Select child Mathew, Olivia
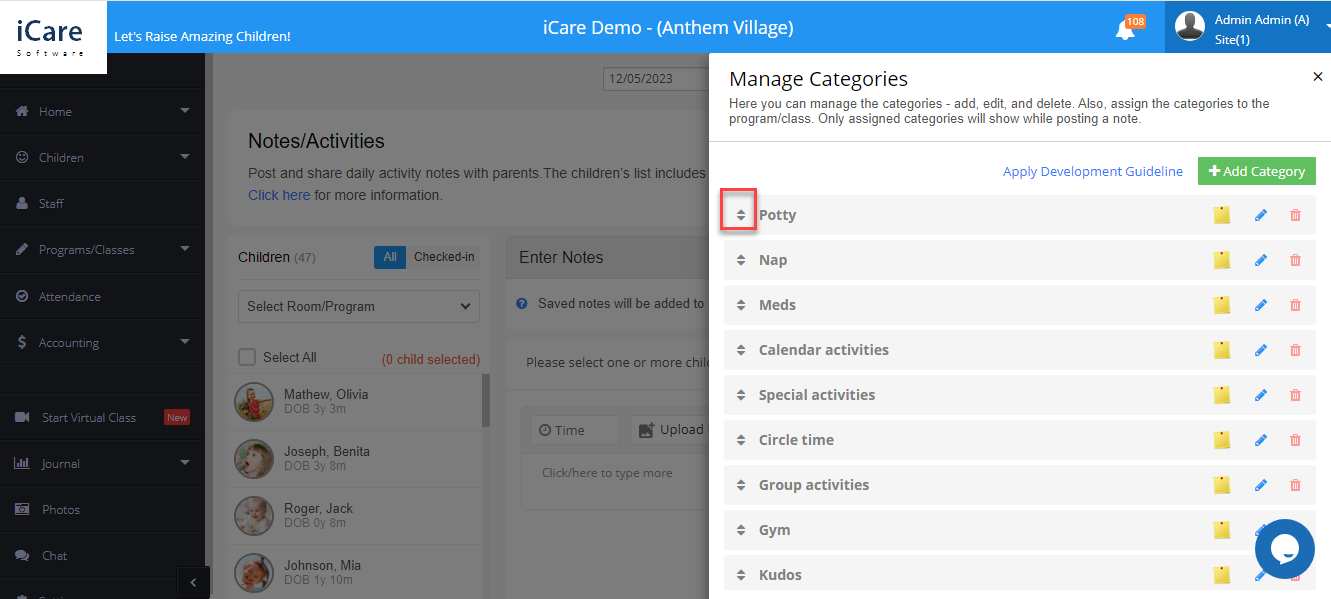This screenshot has height=599, width=1331. coord(355,402)
